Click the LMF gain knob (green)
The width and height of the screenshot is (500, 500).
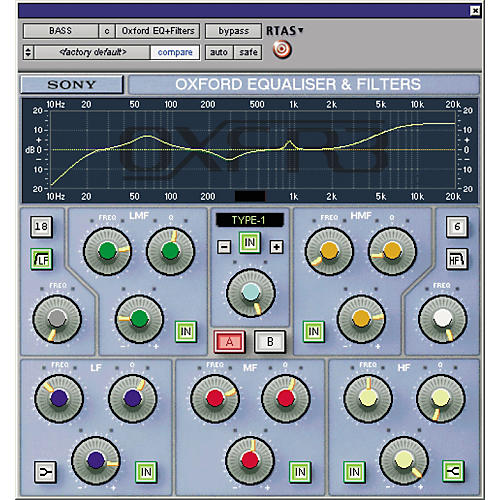point(139,319)
